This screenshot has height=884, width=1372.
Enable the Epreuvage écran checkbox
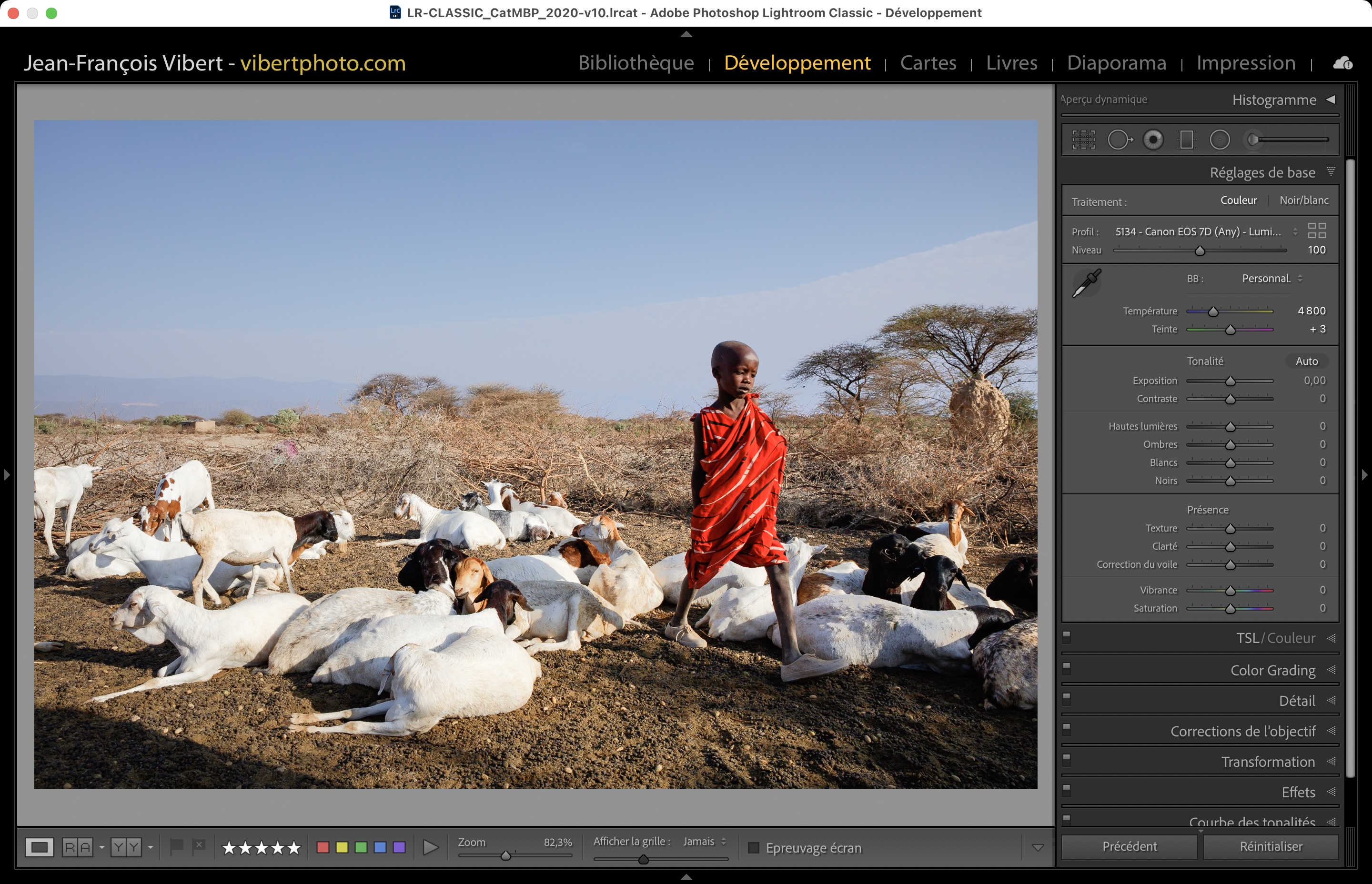(x=754, y=848)
